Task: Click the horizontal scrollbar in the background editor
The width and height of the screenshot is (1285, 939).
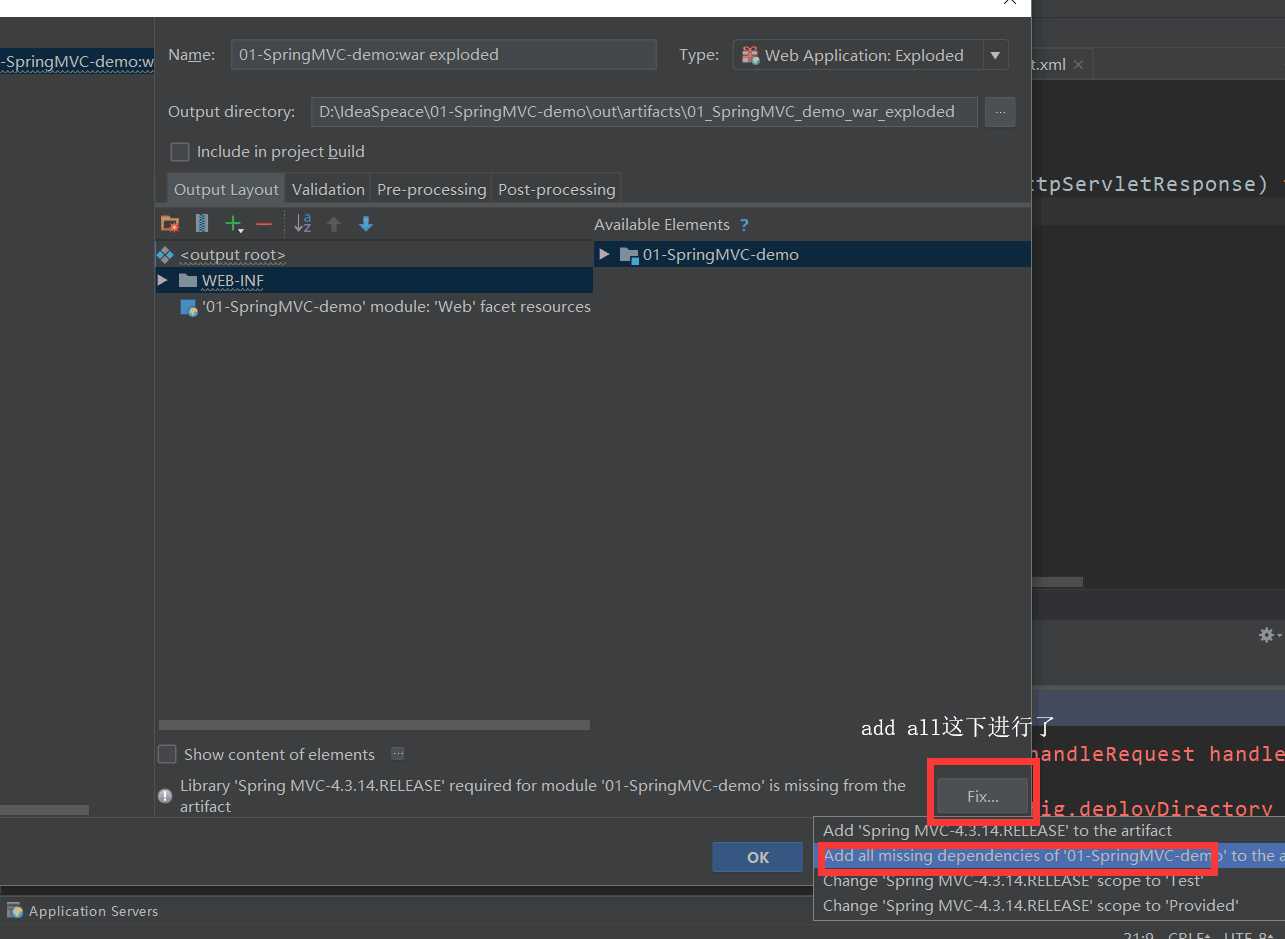Action: [1058, 581]
